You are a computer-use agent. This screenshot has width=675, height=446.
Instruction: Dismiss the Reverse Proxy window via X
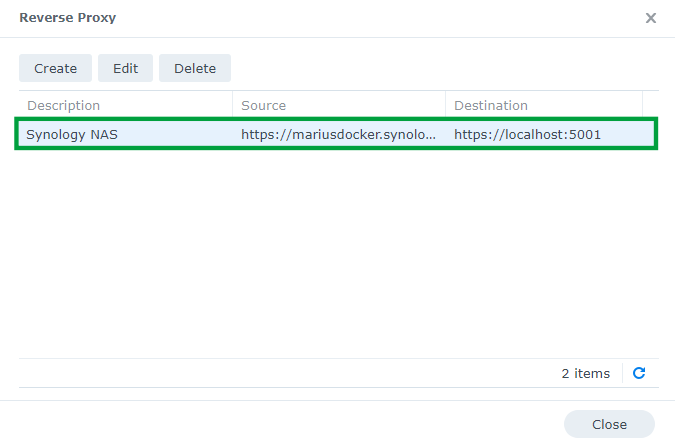(650, 18)
